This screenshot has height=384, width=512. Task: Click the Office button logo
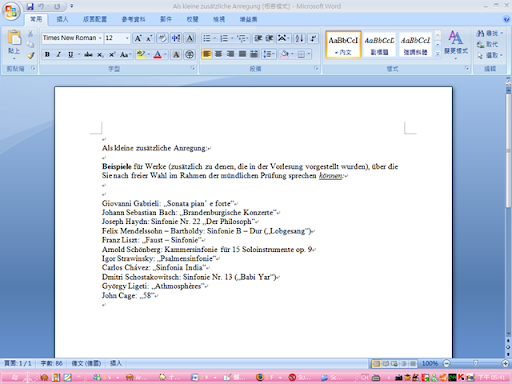point(11,11)
